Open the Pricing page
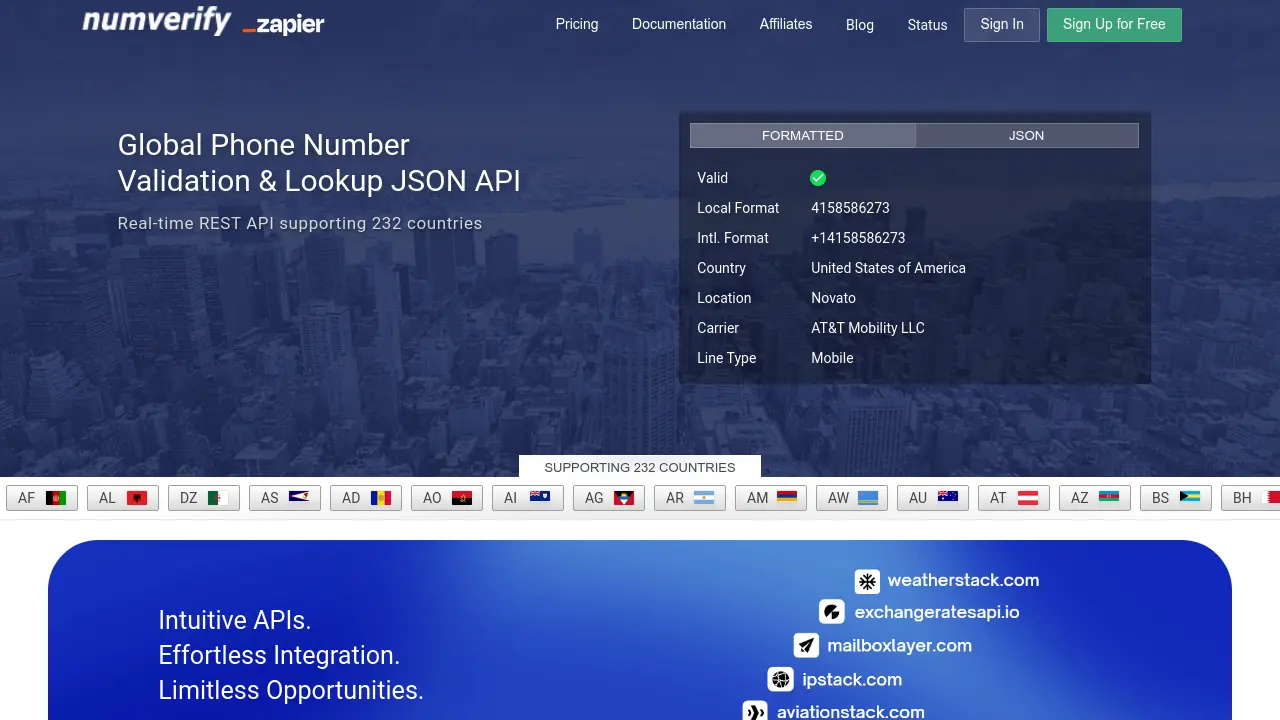The image size is (1280, 720). point(577,24)
